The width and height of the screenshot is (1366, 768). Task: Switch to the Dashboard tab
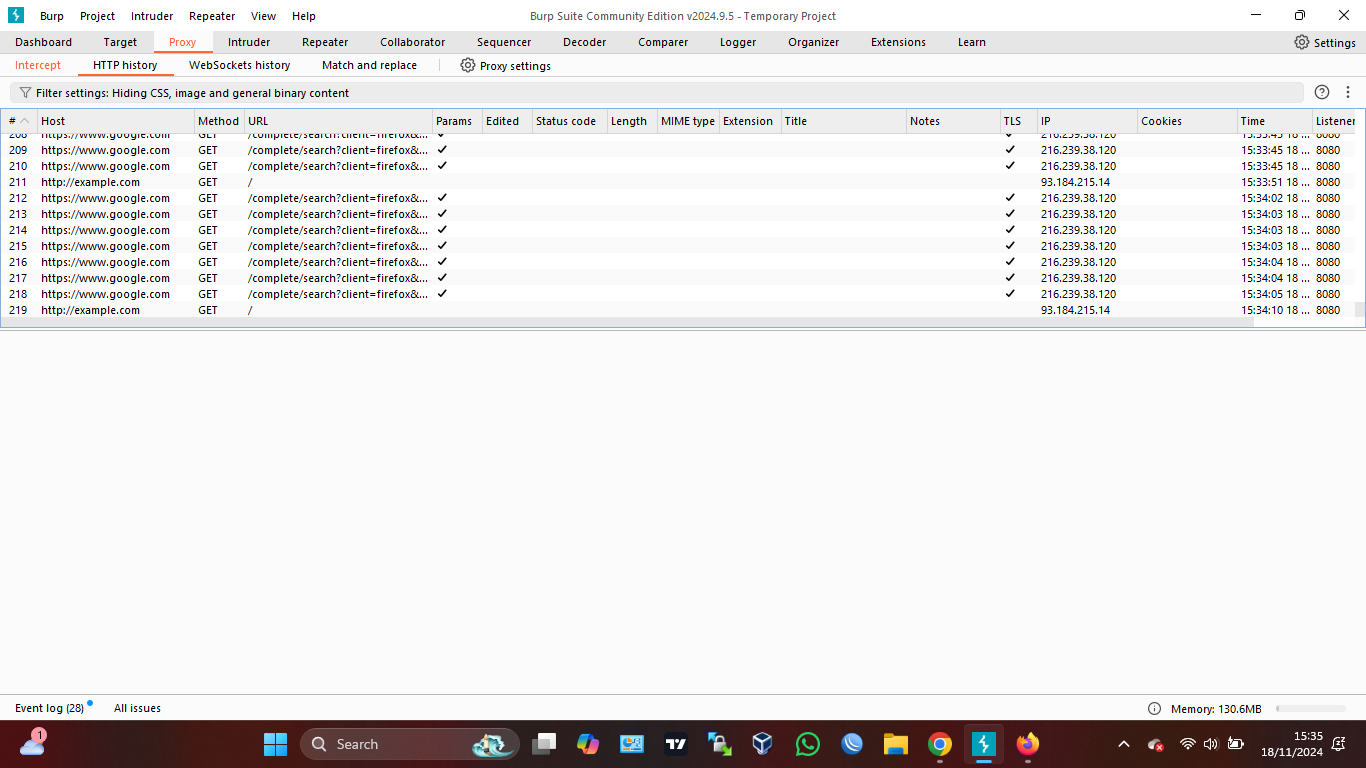coord(43,42)
